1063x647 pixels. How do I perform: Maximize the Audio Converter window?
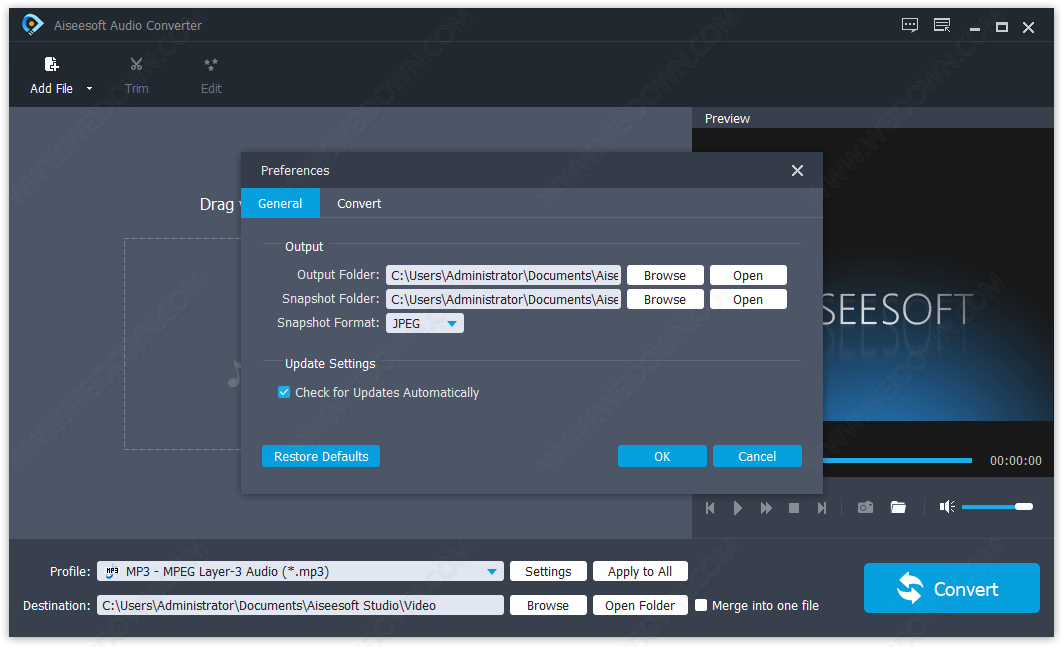(x=1001, y=27)
